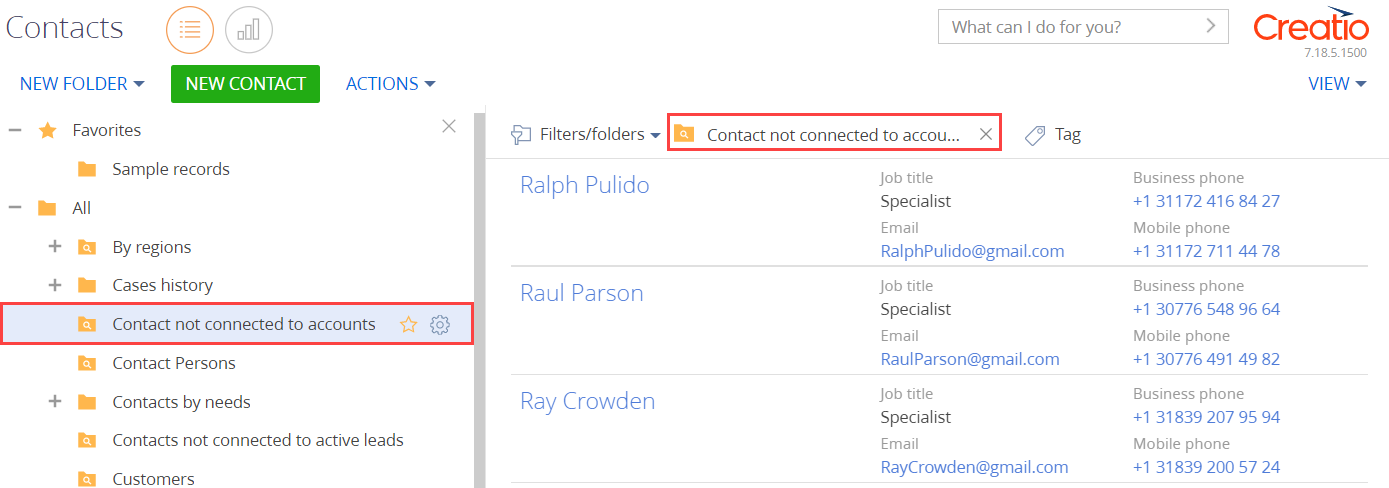Expand the By regions folder
Image resolution: width=1389 pixels, height=488 pixels.
click(55, 246)
